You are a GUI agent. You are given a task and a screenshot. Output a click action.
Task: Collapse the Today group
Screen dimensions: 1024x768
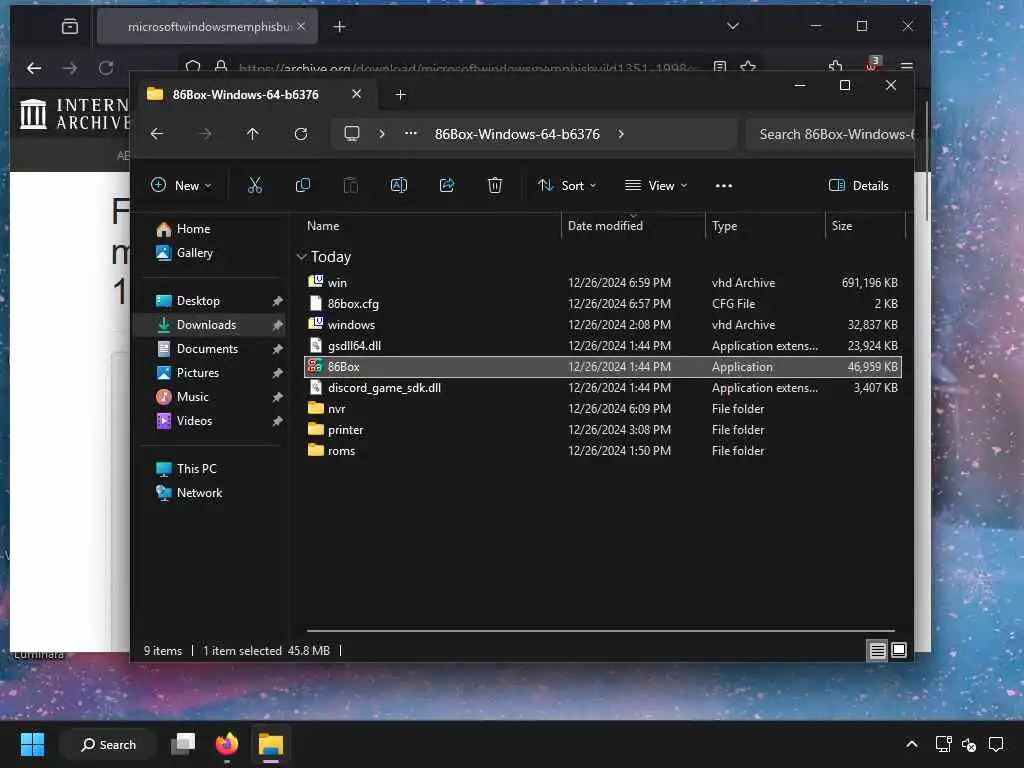[302, 257]
